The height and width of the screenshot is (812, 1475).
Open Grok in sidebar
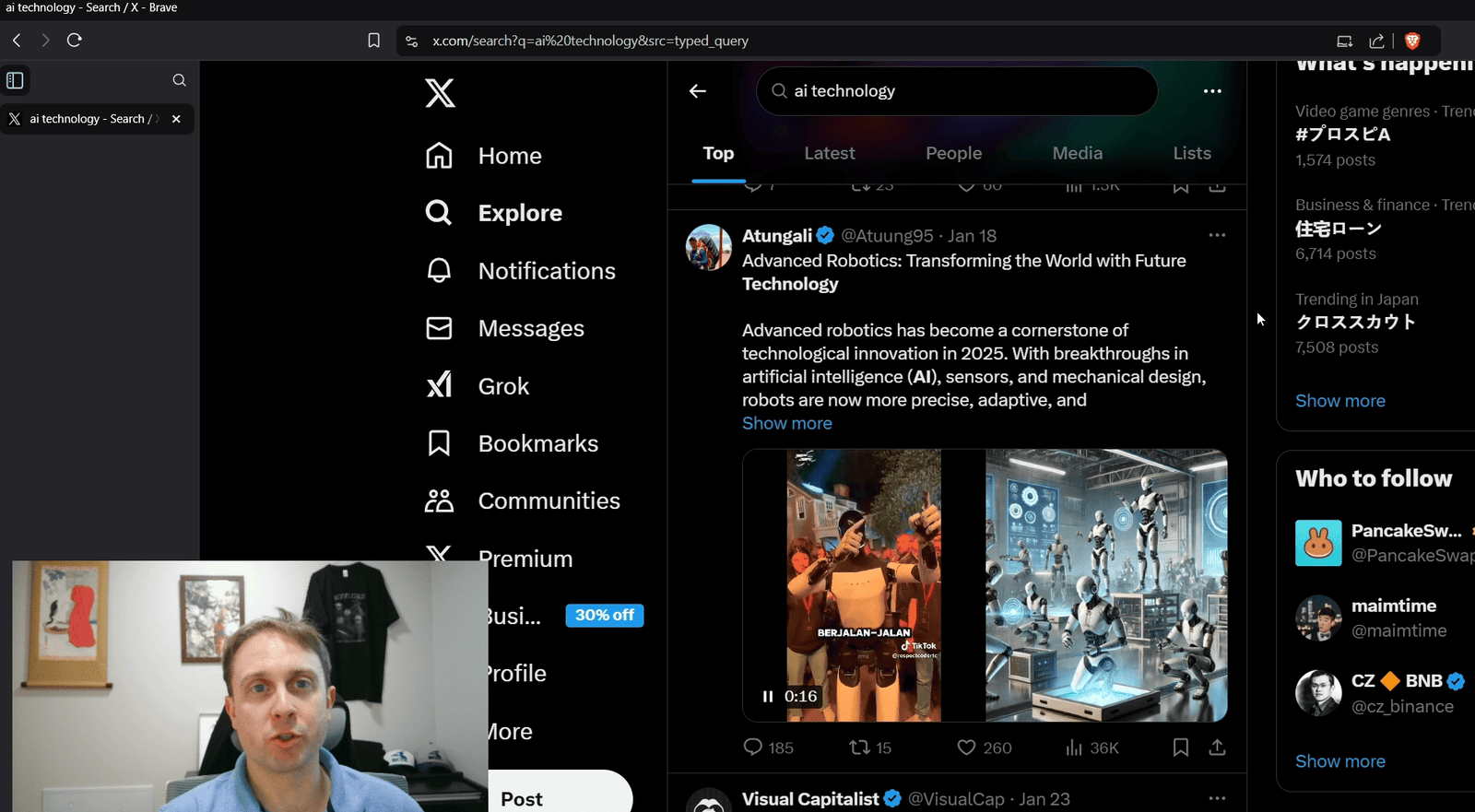point(477,386)
